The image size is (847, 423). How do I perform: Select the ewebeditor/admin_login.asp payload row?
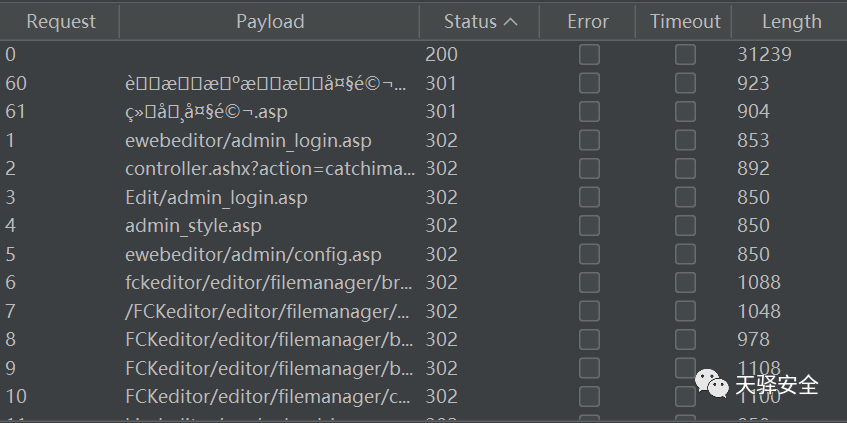(x=248, y=141)
